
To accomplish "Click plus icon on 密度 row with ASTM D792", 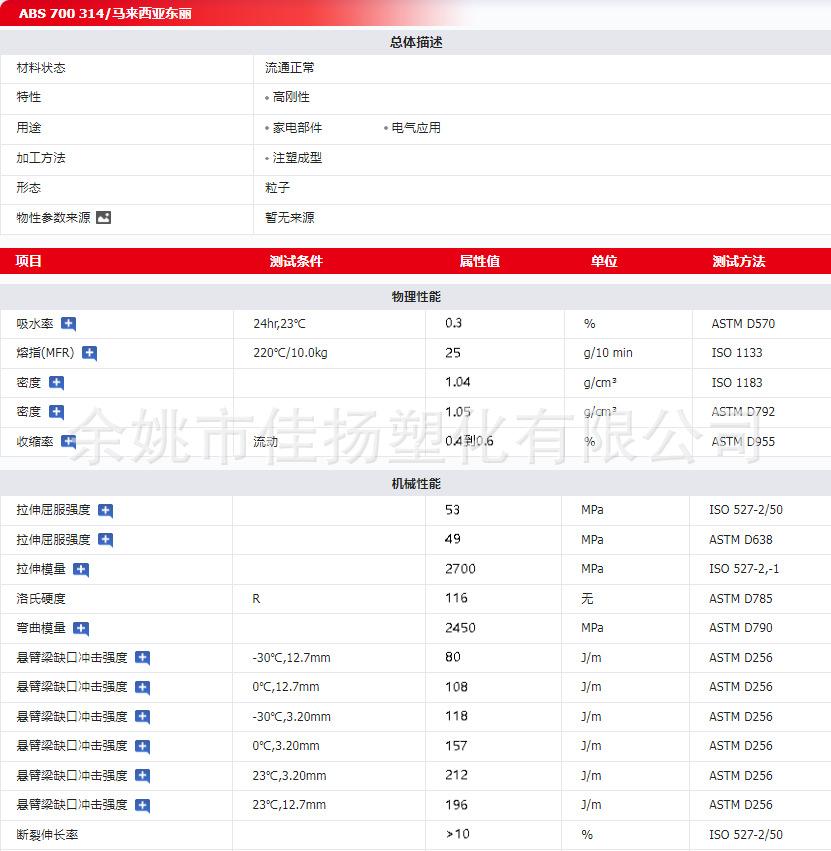I will pos(56,412).
